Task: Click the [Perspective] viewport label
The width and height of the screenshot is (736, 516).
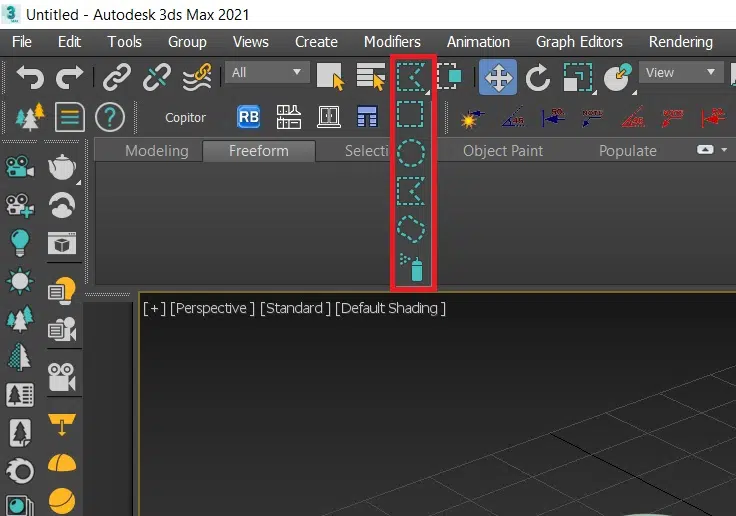Action: (212, 308)
